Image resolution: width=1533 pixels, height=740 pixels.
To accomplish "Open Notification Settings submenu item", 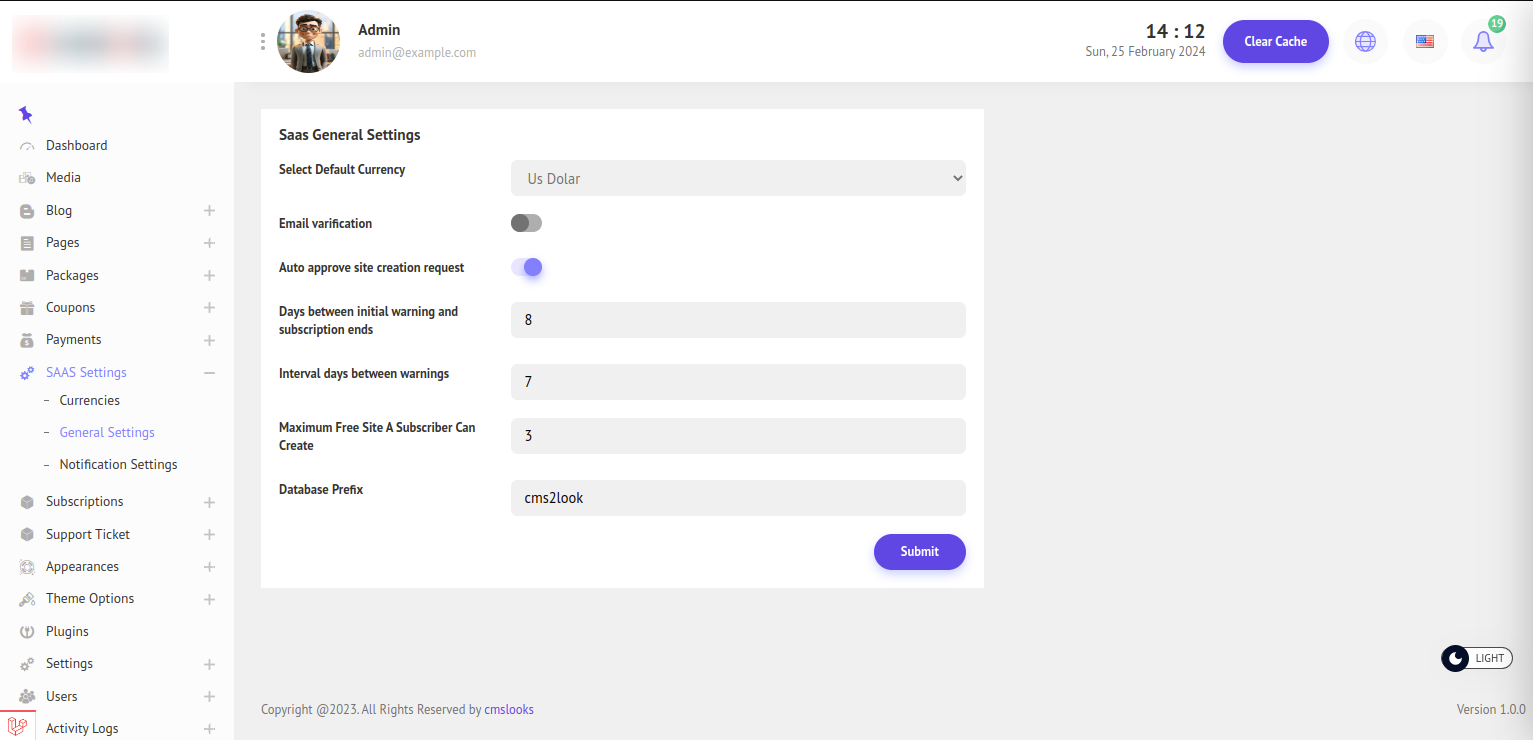I will coord(118,465).
